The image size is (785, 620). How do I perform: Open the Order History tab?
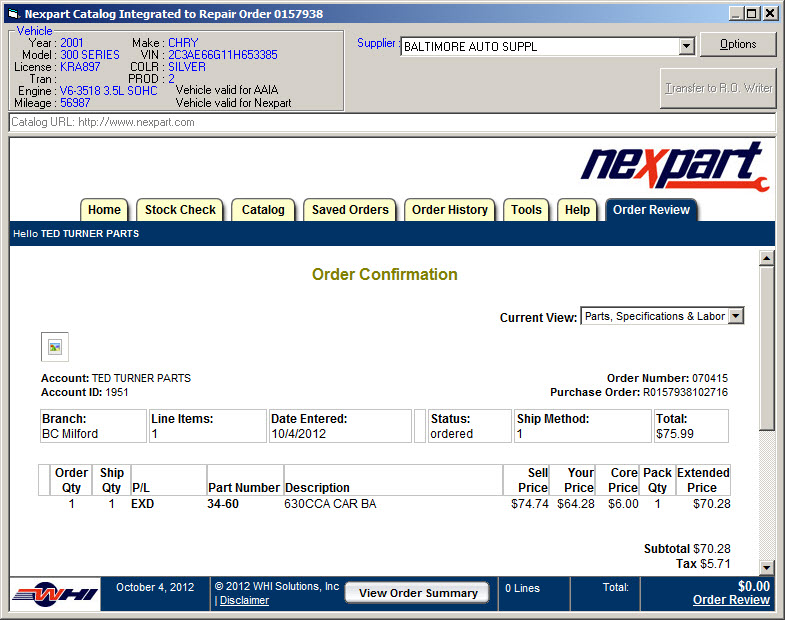point(450,210)
